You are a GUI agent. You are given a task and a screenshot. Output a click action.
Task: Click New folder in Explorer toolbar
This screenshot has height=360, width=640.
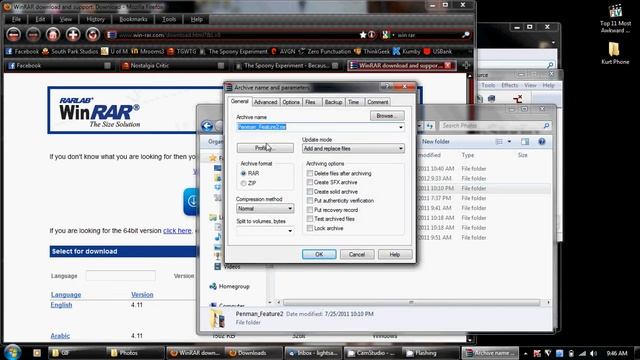[x=436, y=142]
